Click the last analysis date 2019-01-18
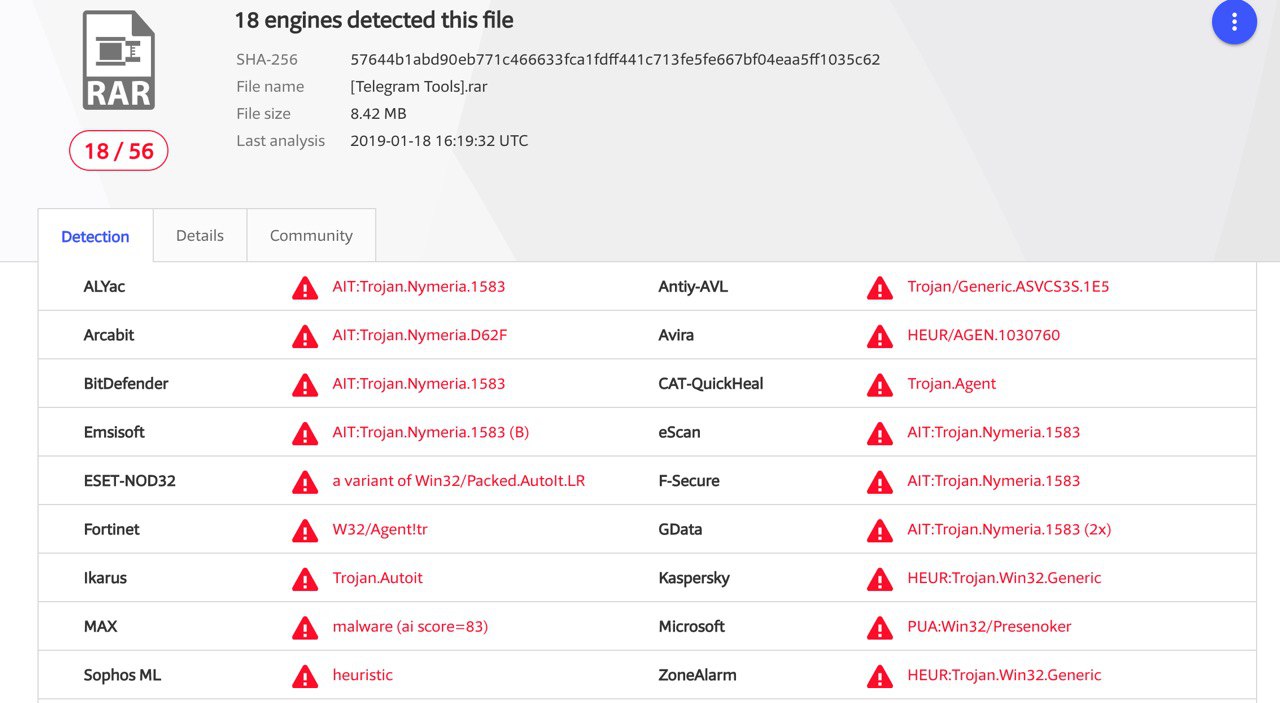The height and width of the screenshot is (703, 1280). coord(439,141)
